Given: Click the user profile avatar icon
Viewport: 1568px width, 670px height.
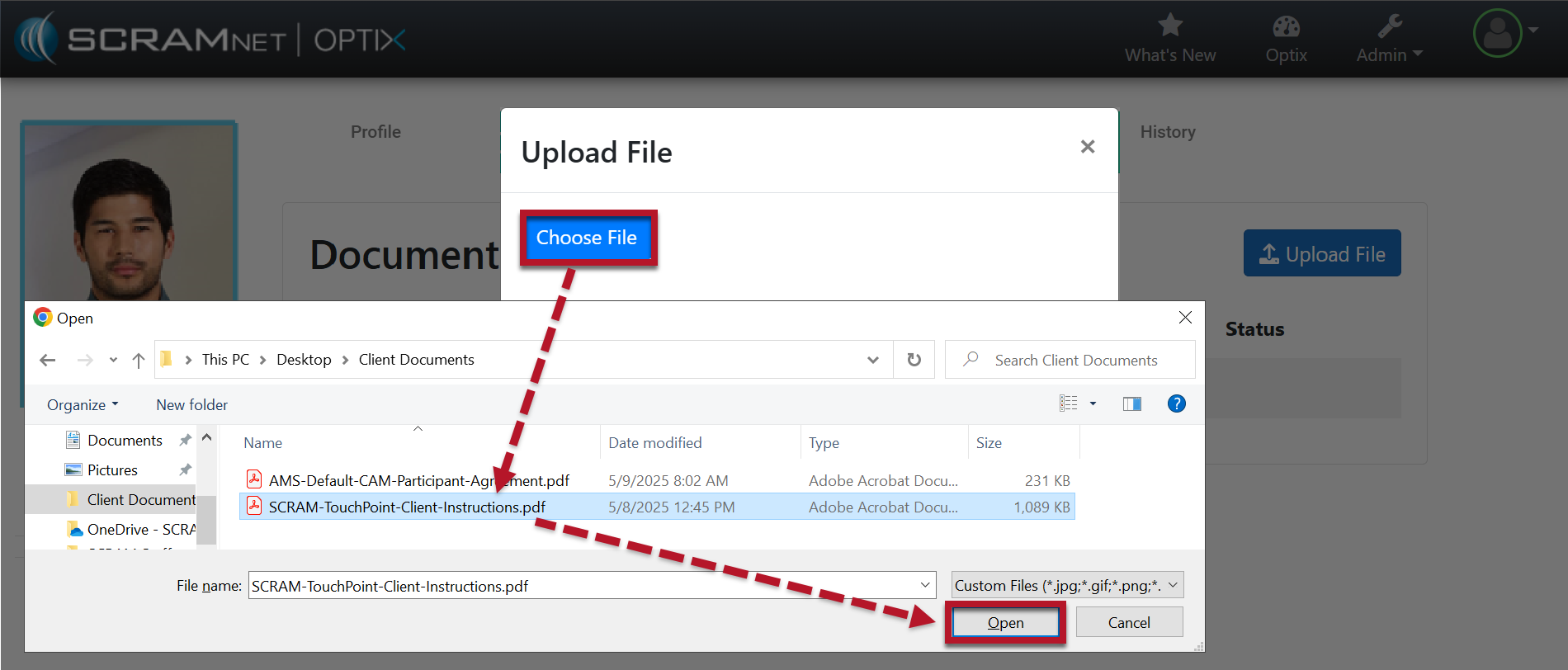Looking at the screenshot, I should click(x=1497, y=33).
